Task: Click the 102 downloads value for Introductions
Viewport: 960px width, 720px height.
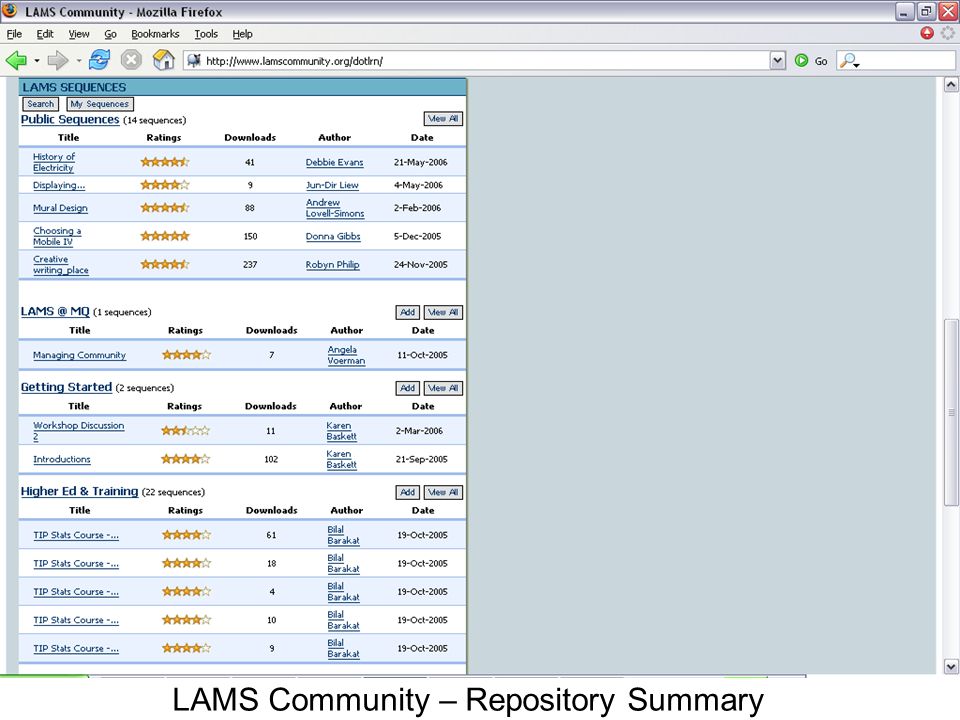Action: point(271,459)
